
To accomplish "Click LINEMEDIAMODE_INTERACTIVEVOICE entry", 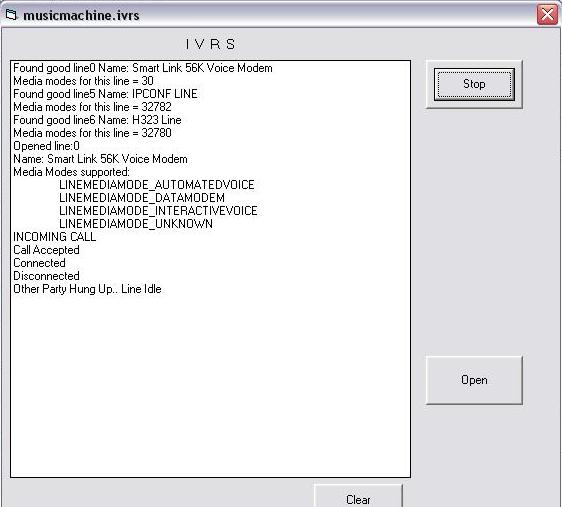I will [158, 211].
